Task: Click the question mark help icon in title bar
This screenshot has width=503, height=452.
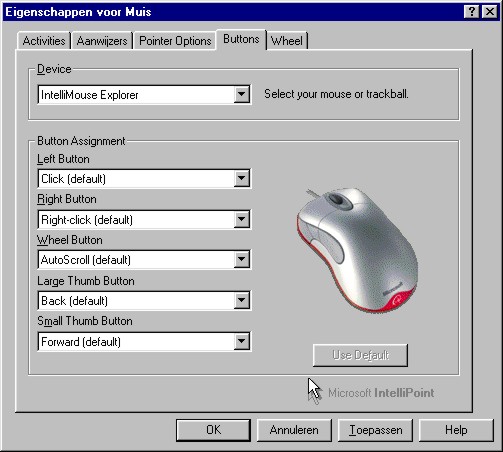Action: point(471,12)
